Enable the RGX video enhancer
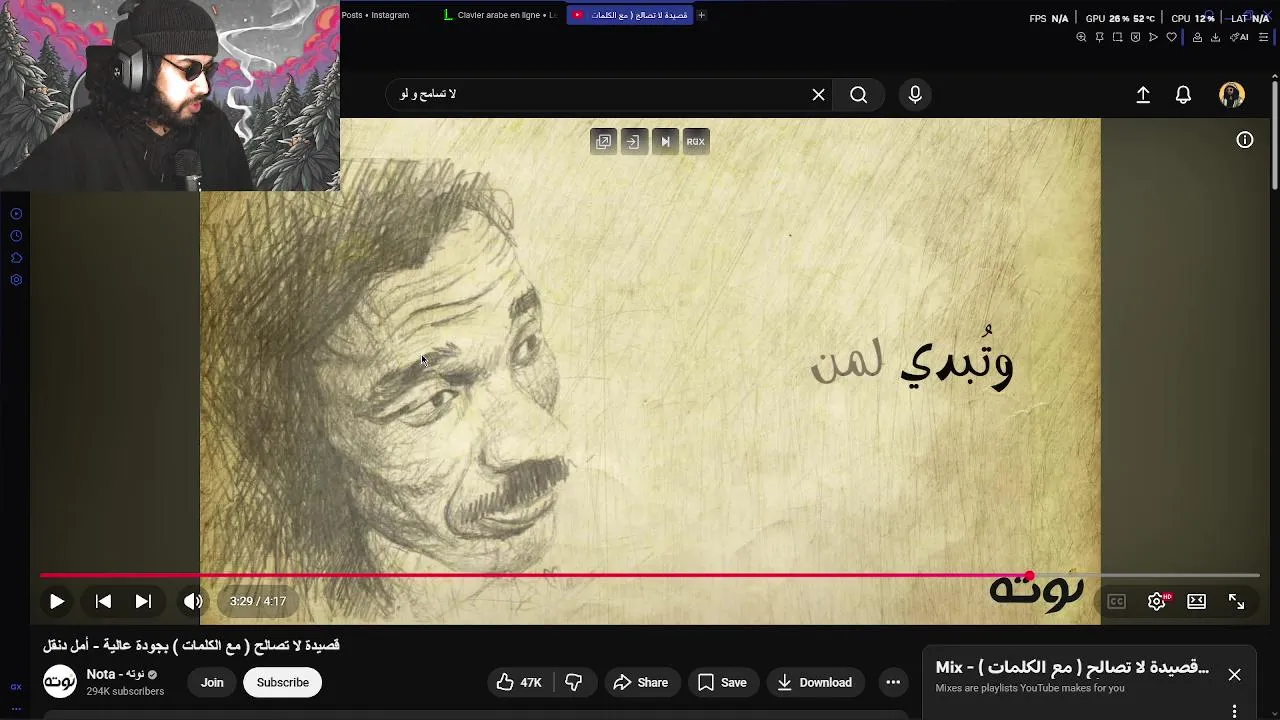Image resolution: width=1280 pixels, height=720 pixels. coord(696,141)
